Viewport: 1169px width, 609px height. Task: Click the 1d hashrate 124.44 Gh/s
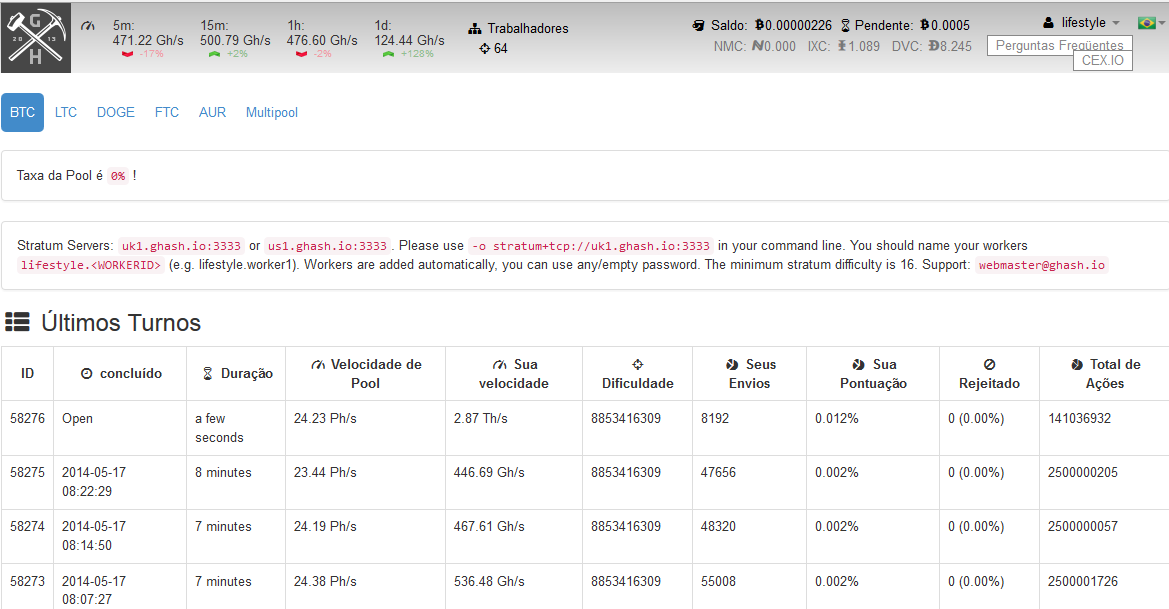409,40
